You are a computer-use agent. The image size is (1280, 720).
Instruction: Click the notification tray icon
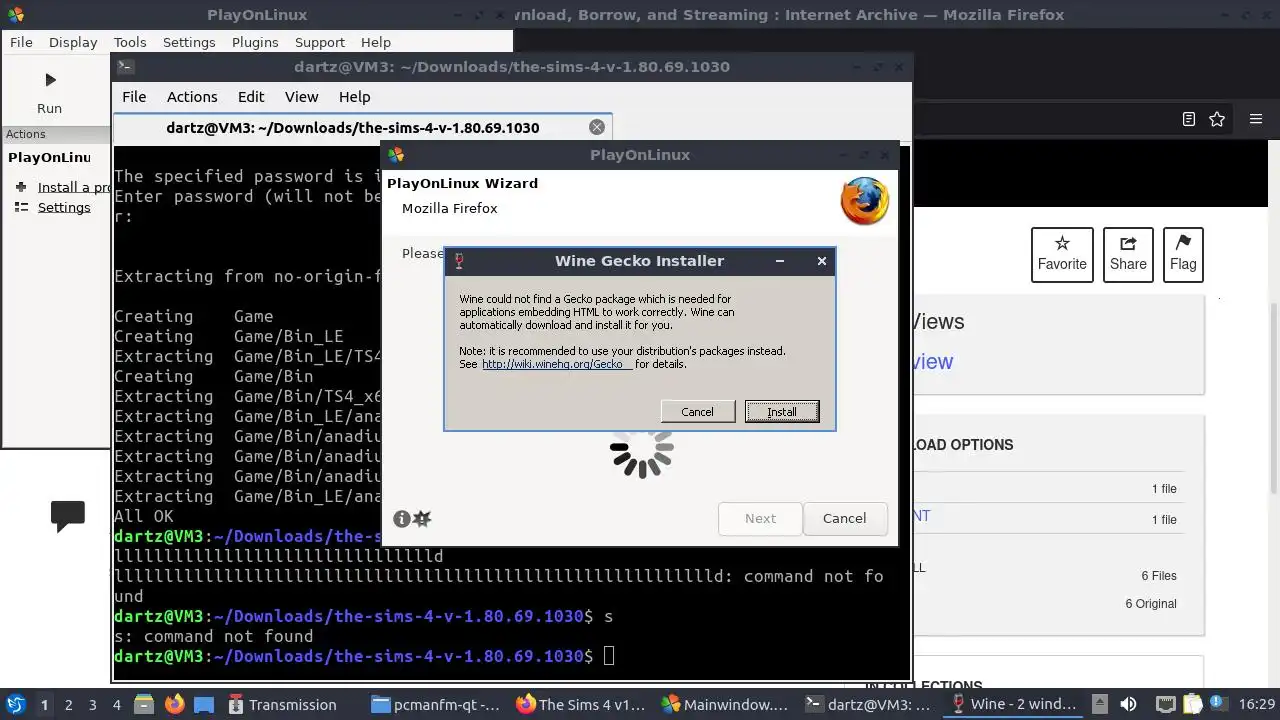(x=1220, y=704)
